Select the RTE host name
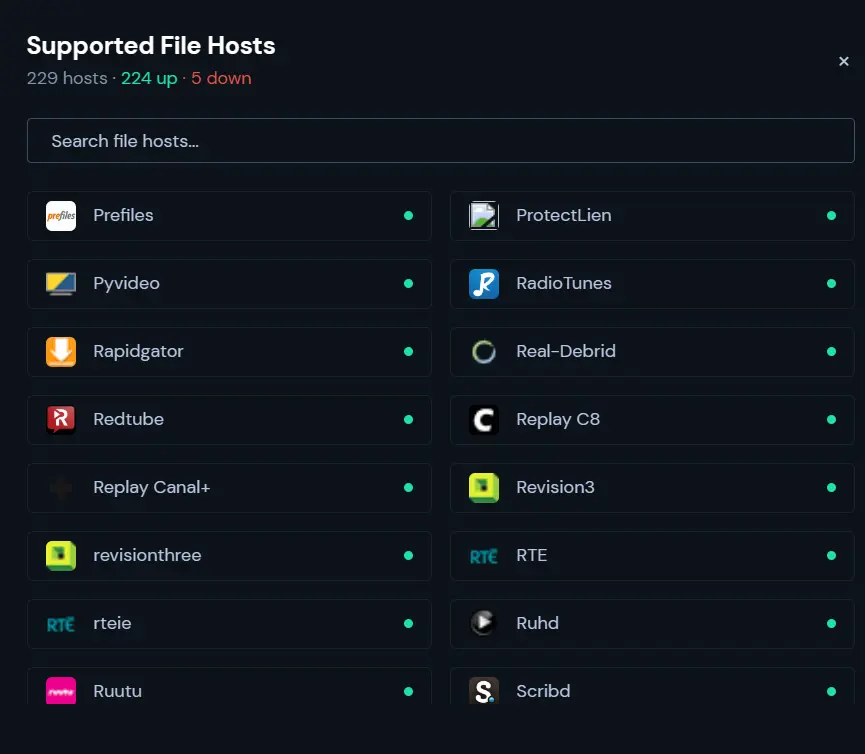The image size is (865, 754). click(x=532, y=555)
